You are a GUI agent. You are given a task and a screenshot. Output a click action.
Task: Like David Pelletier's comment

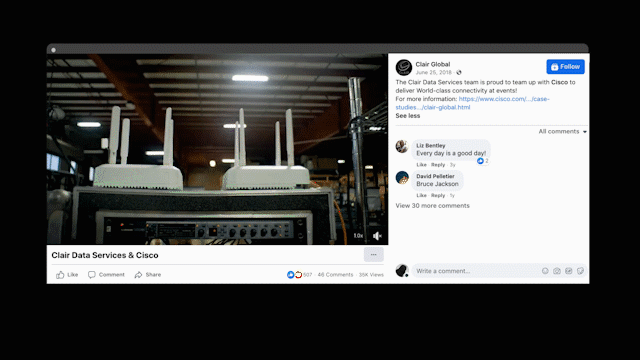[421, 195]
